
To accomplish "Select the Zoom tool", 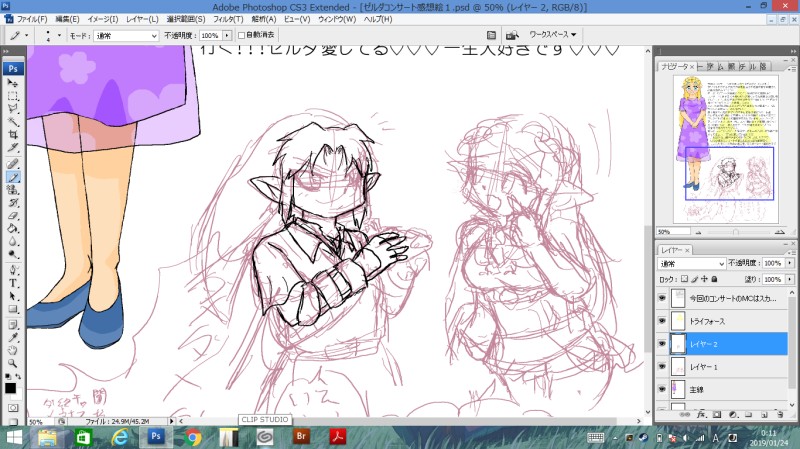I will click(x=13, y=363).
